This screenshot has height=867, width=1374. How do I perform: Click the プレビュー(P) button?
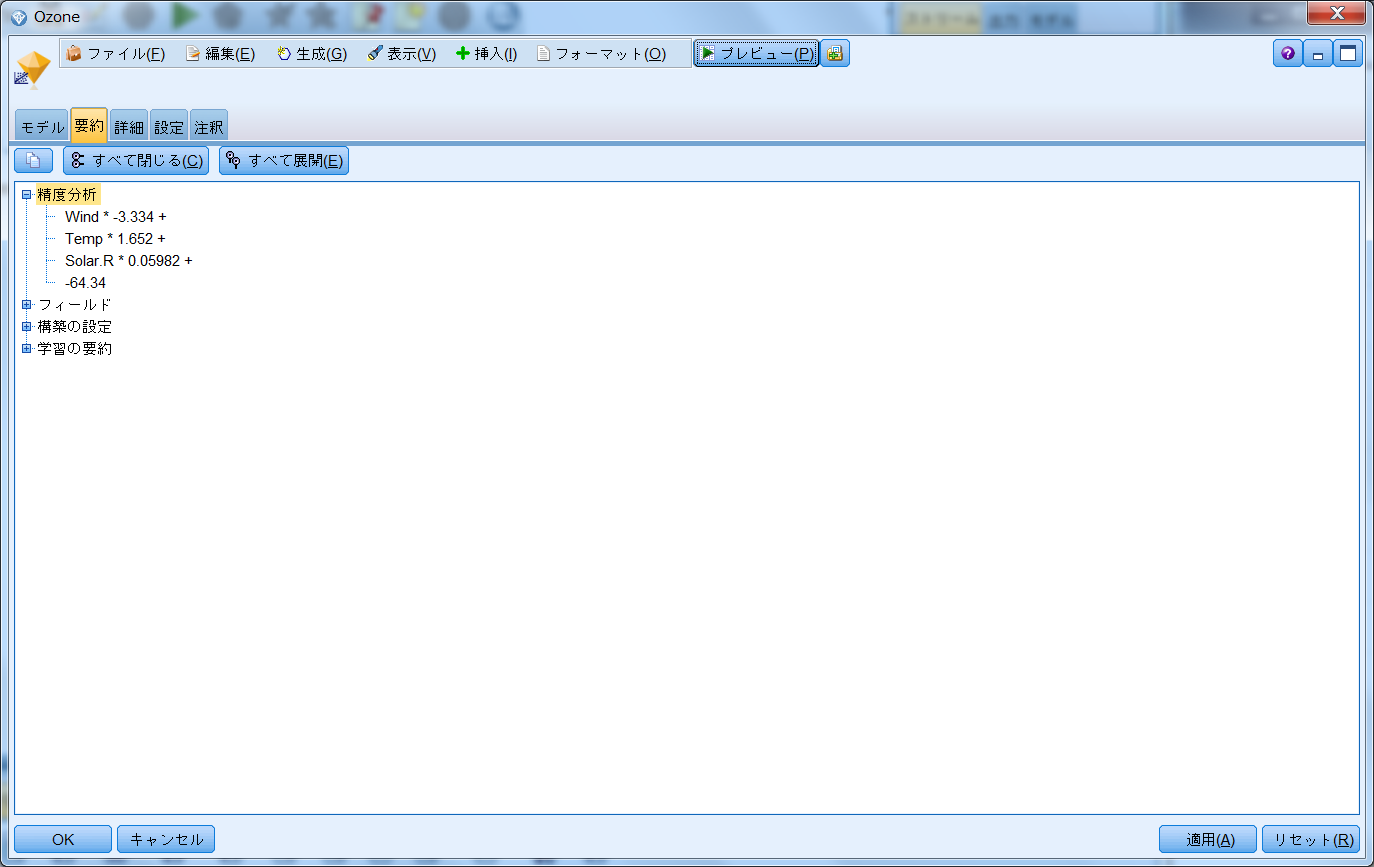click(757, 54)
